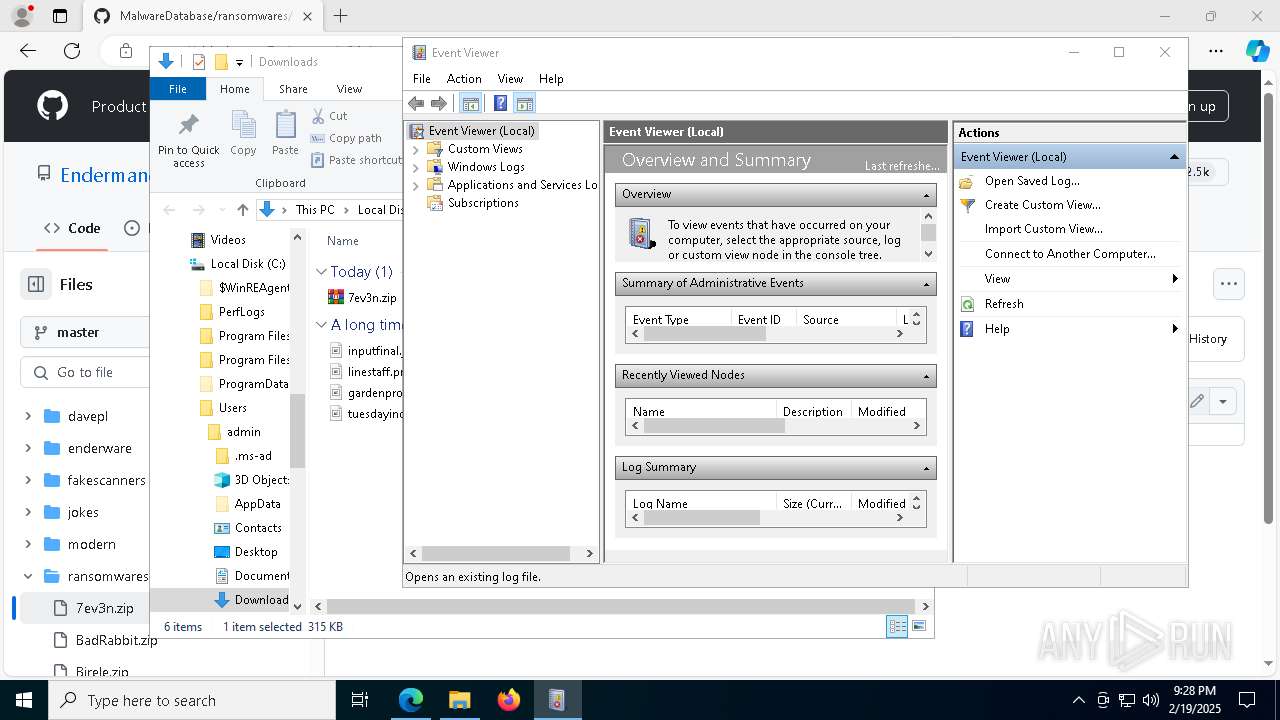Collapse the Log Summary section

927,468
